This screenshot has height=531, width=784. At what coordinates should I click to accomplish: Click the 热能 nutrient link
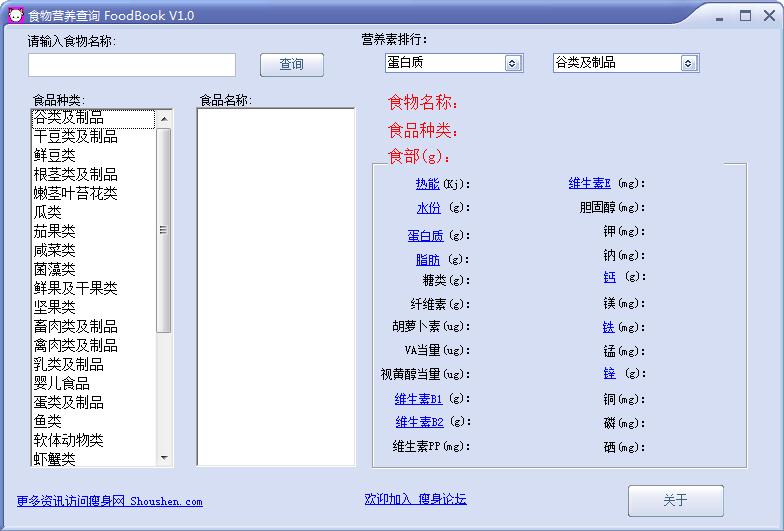pyautogui.click(x=428, y=184)
